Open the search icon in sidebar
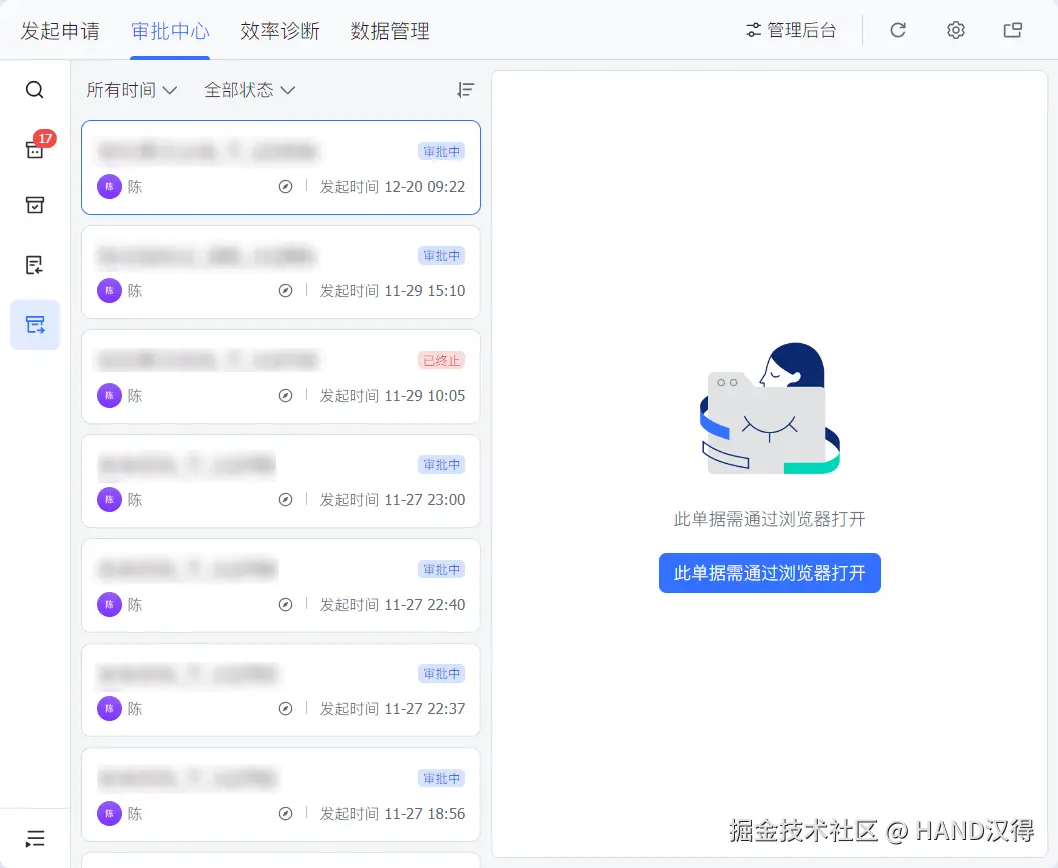 (x=34, y=90)
